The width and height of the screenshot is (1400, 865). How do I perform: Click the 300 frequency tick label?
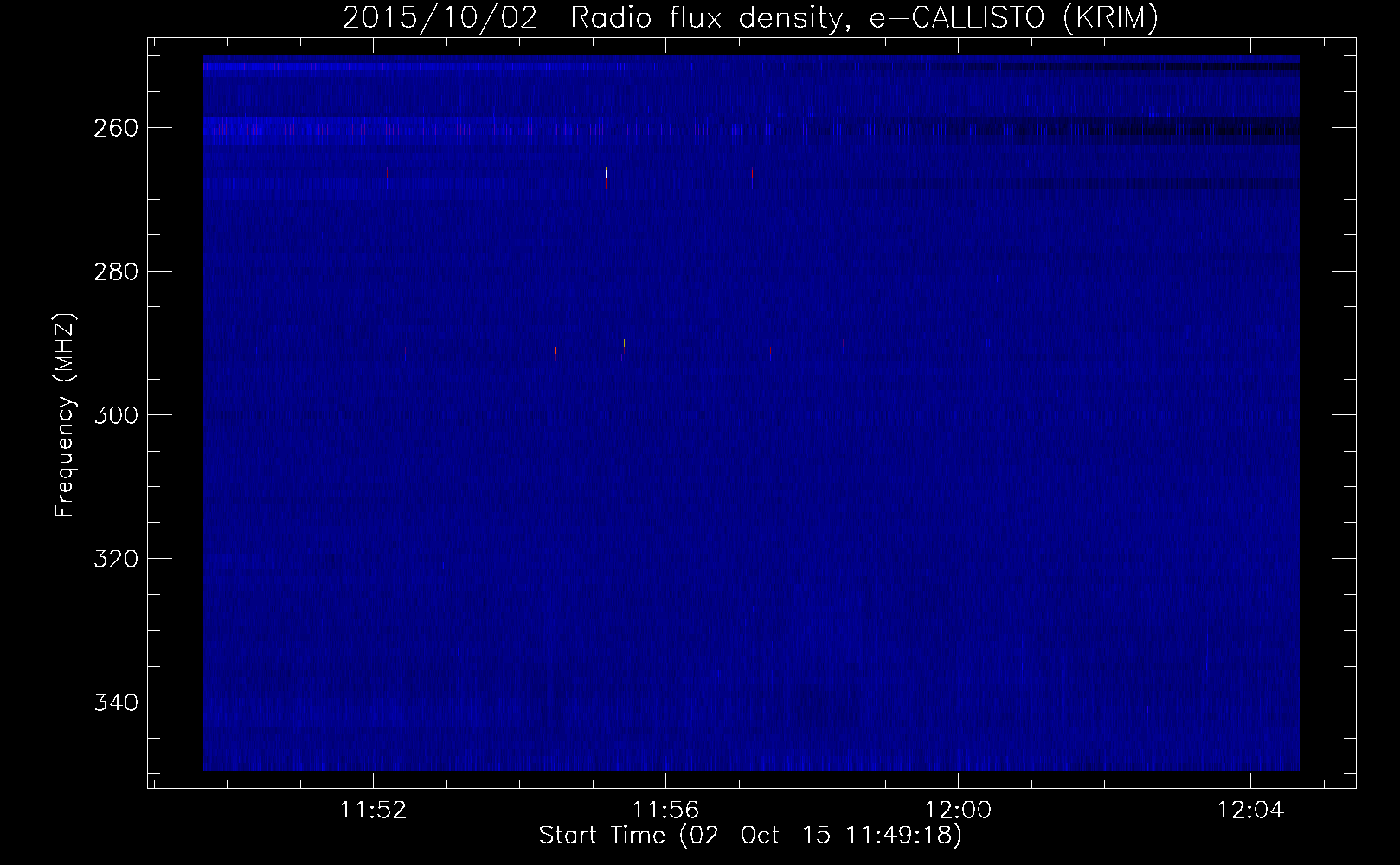pyautogui.click(x=114, y=415)
